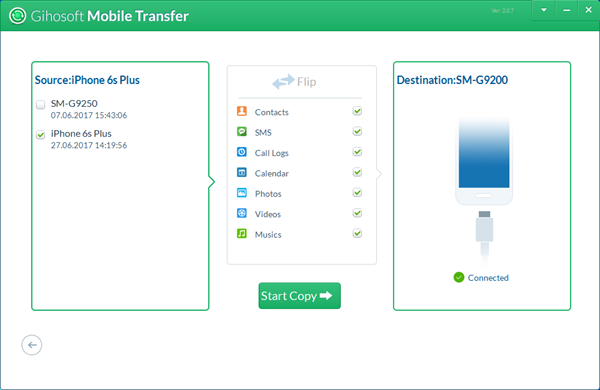The height and width of the screenshot is (390, 600).
Task: Click the version number Ver: 2.0.7
Action: (x=502, y=11)
